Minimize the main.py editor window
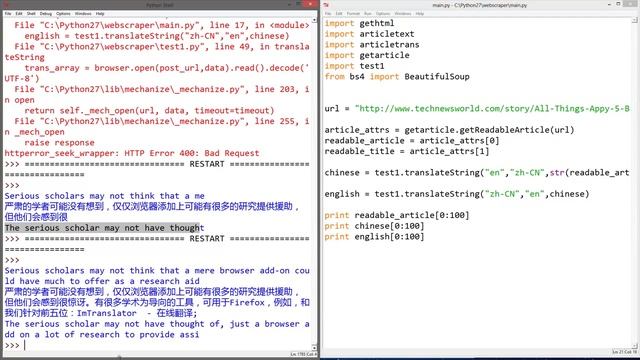The image size is (640, 360). 609,4
